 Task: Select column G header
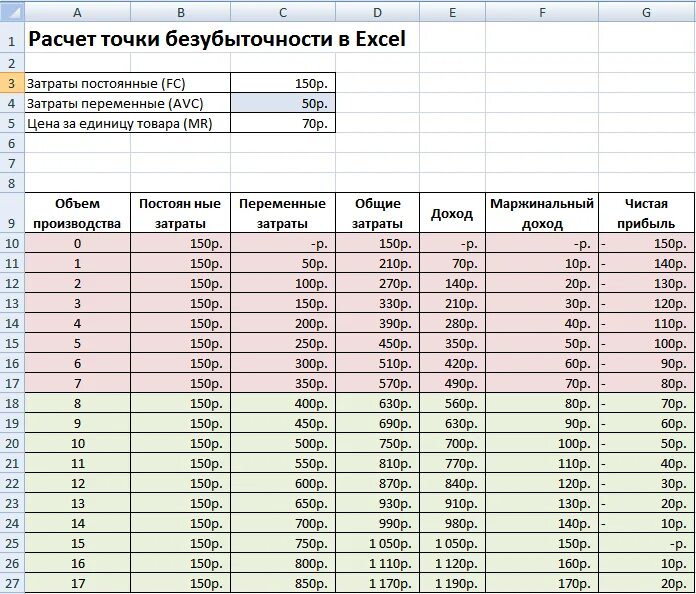[646, 12]
